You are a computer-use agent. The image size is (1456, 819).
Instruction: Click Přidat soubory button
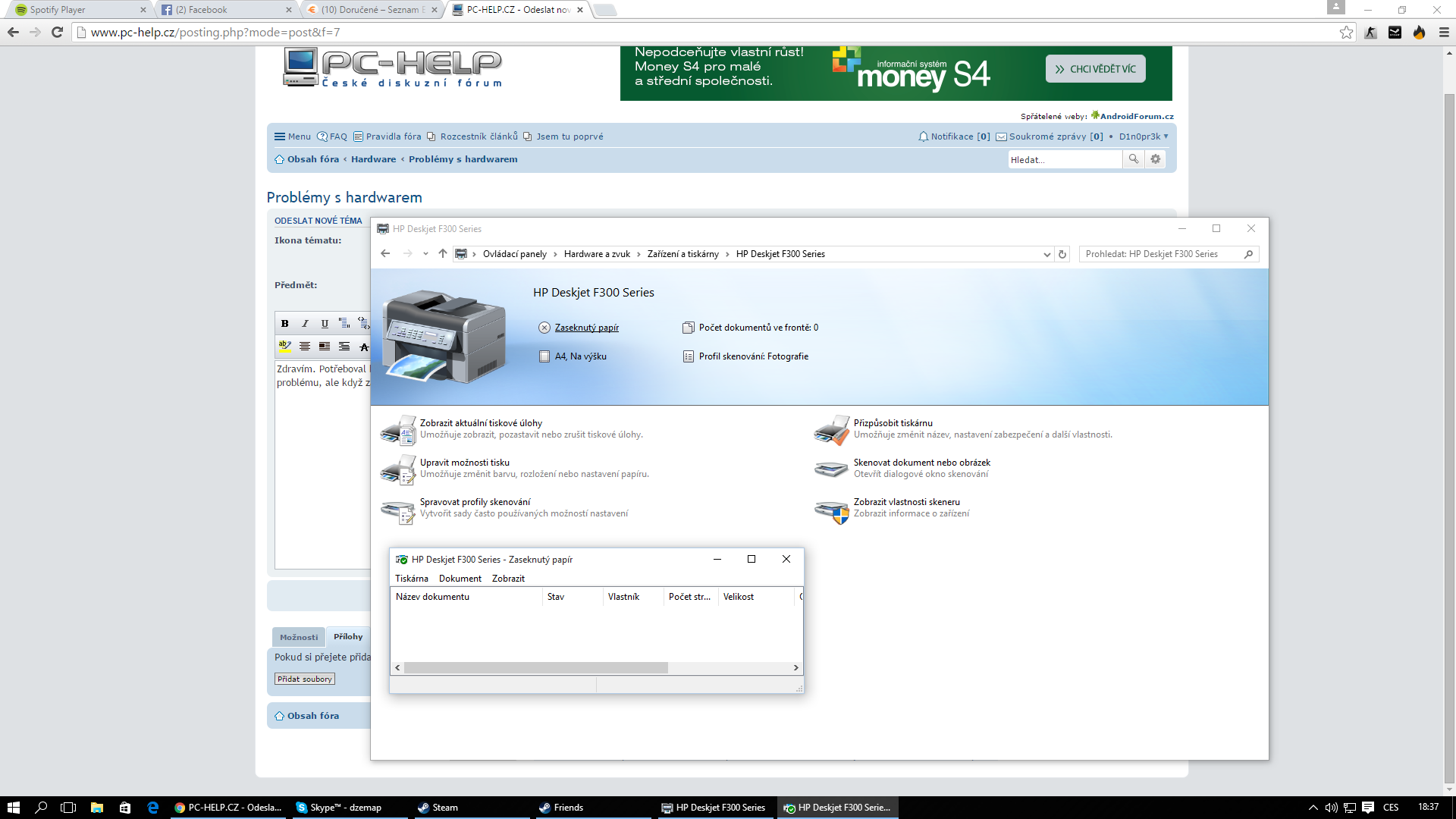click(x=305, y=679)
